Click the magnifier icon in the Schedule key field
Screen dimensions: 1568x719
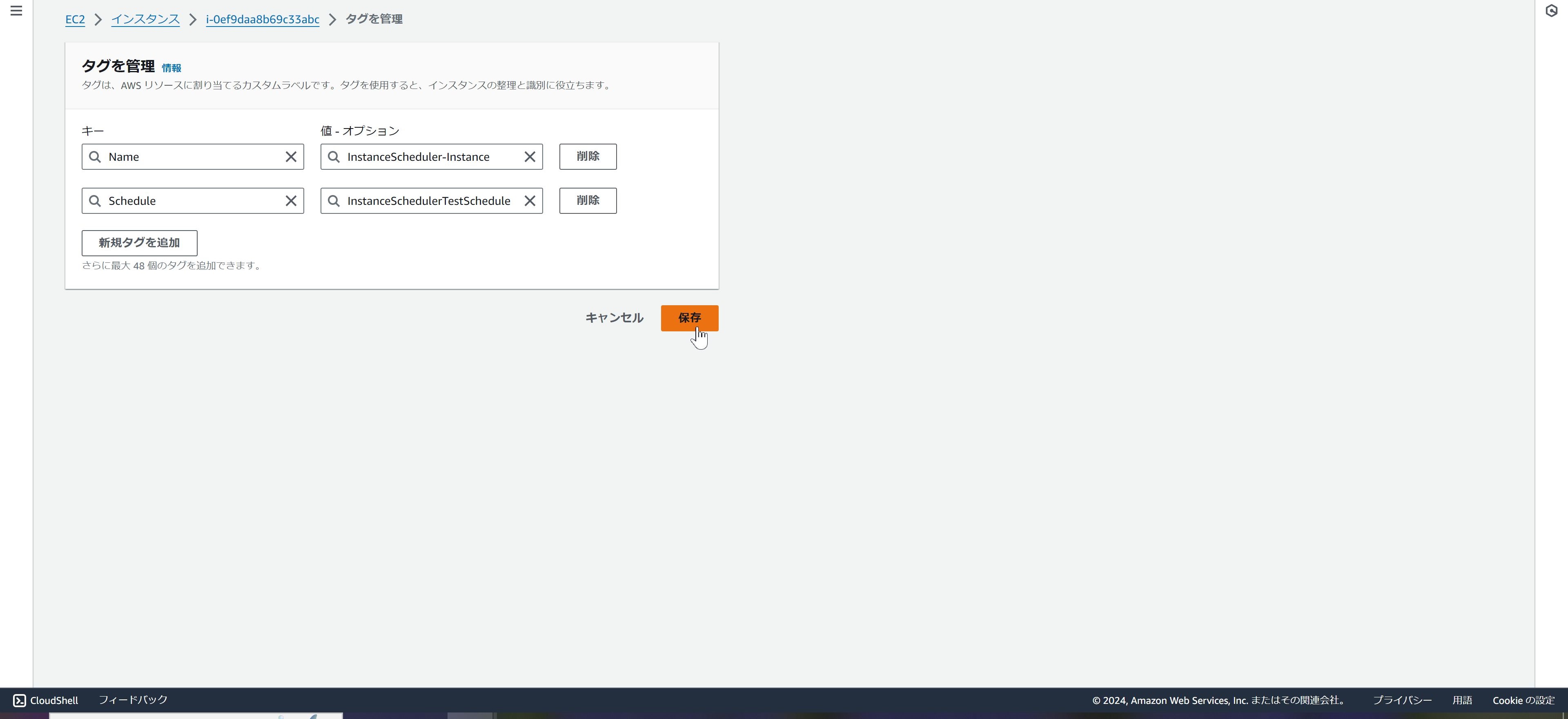pos(95,201)
